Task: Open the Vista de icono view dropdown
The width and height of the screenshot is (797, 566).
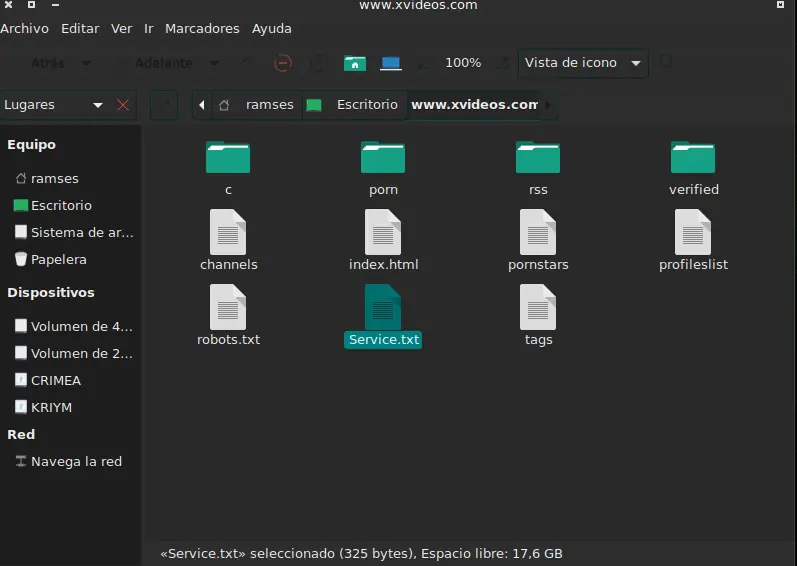Action: [x=583, y=63]
